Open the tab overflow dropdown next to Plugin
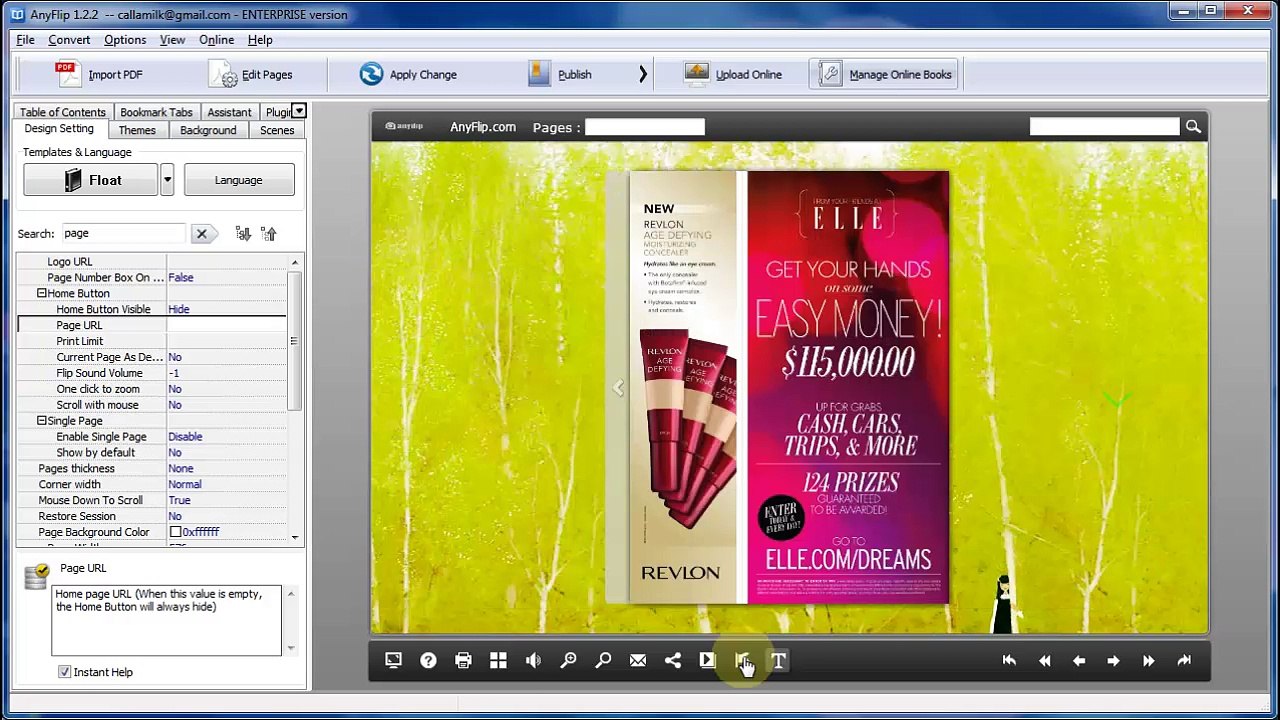The image size is (1280, 720). click(298, 111)
